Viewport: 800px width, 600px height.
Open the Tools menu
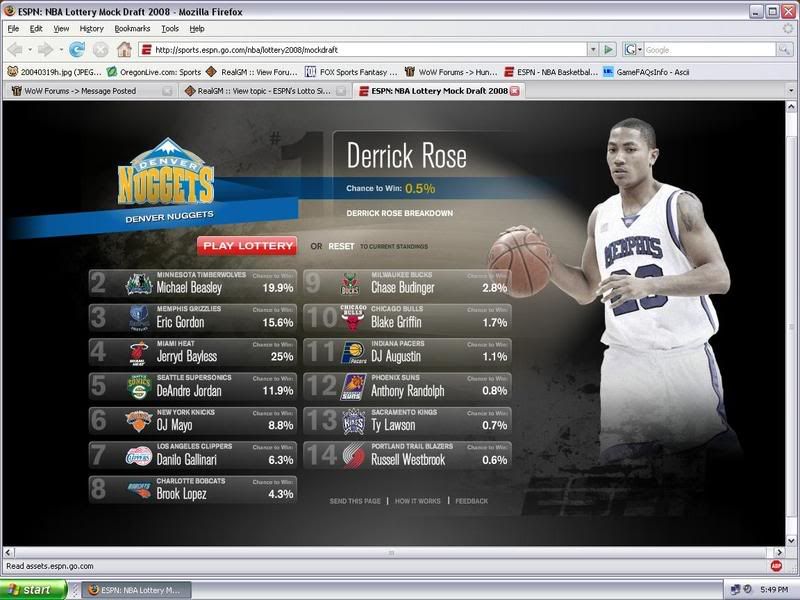click(170, 29)
